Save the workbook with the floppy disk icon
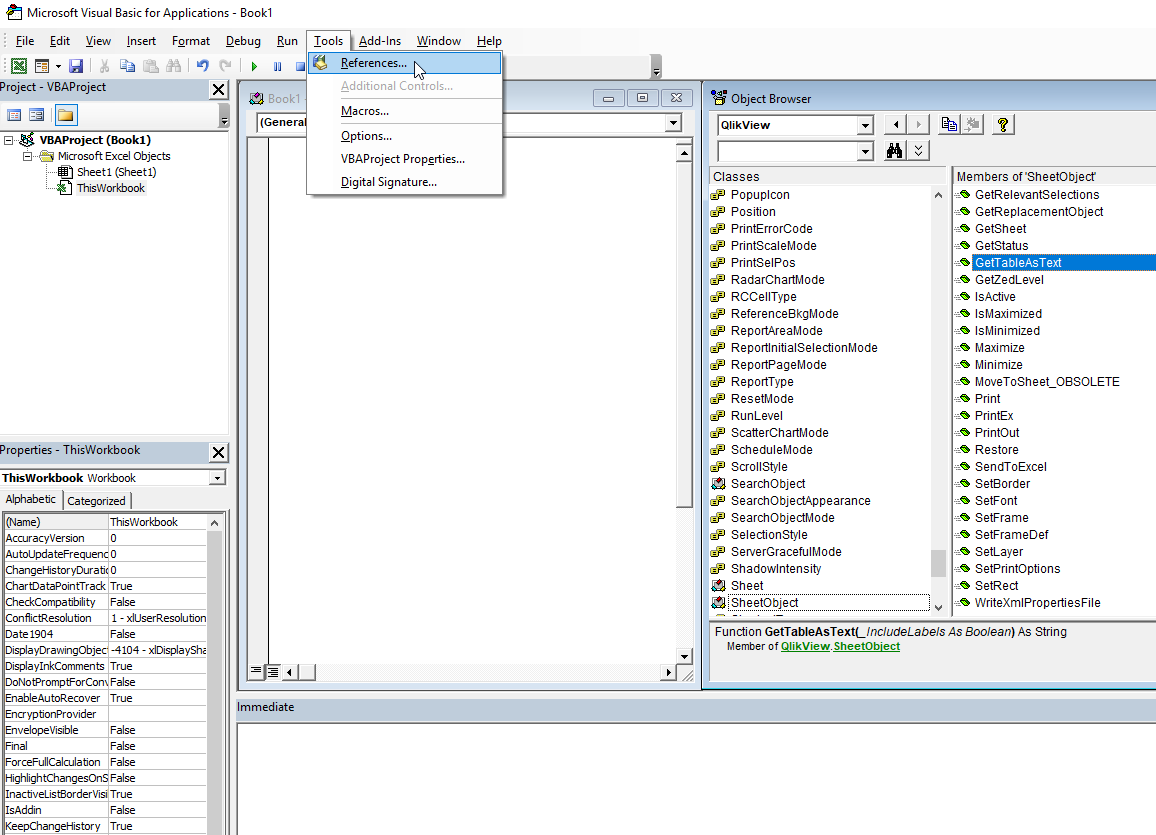The width and height of the screenshot is (1156, 835). click(76, 66)
